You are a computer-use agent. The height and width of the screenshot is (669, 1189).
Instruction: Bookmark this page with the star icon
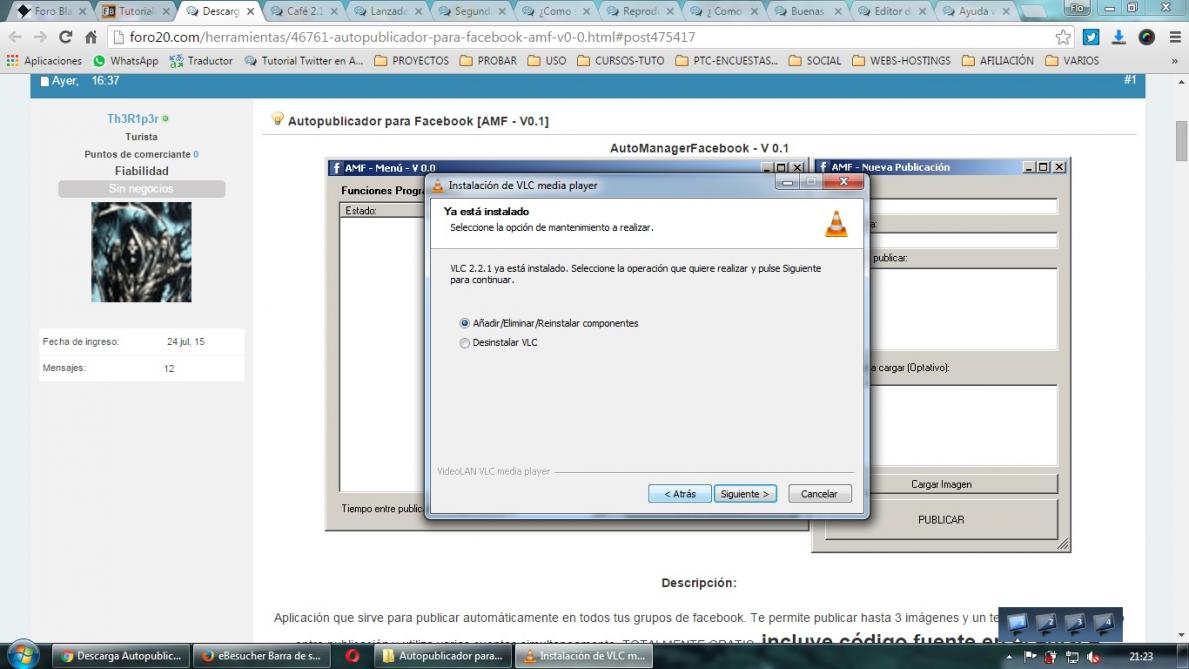point(1063,37)
